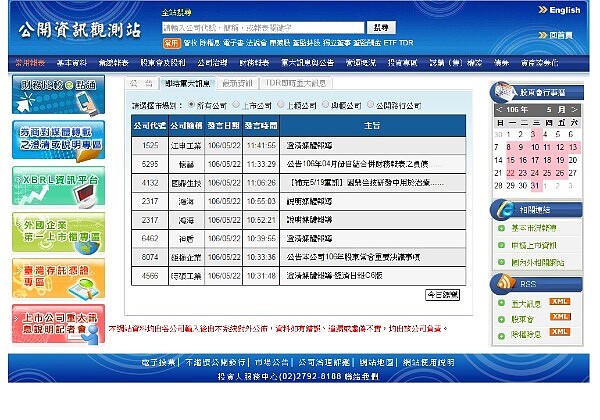
Task: Click the double-arrow icon beside English
Action: [x=543, y=10]
